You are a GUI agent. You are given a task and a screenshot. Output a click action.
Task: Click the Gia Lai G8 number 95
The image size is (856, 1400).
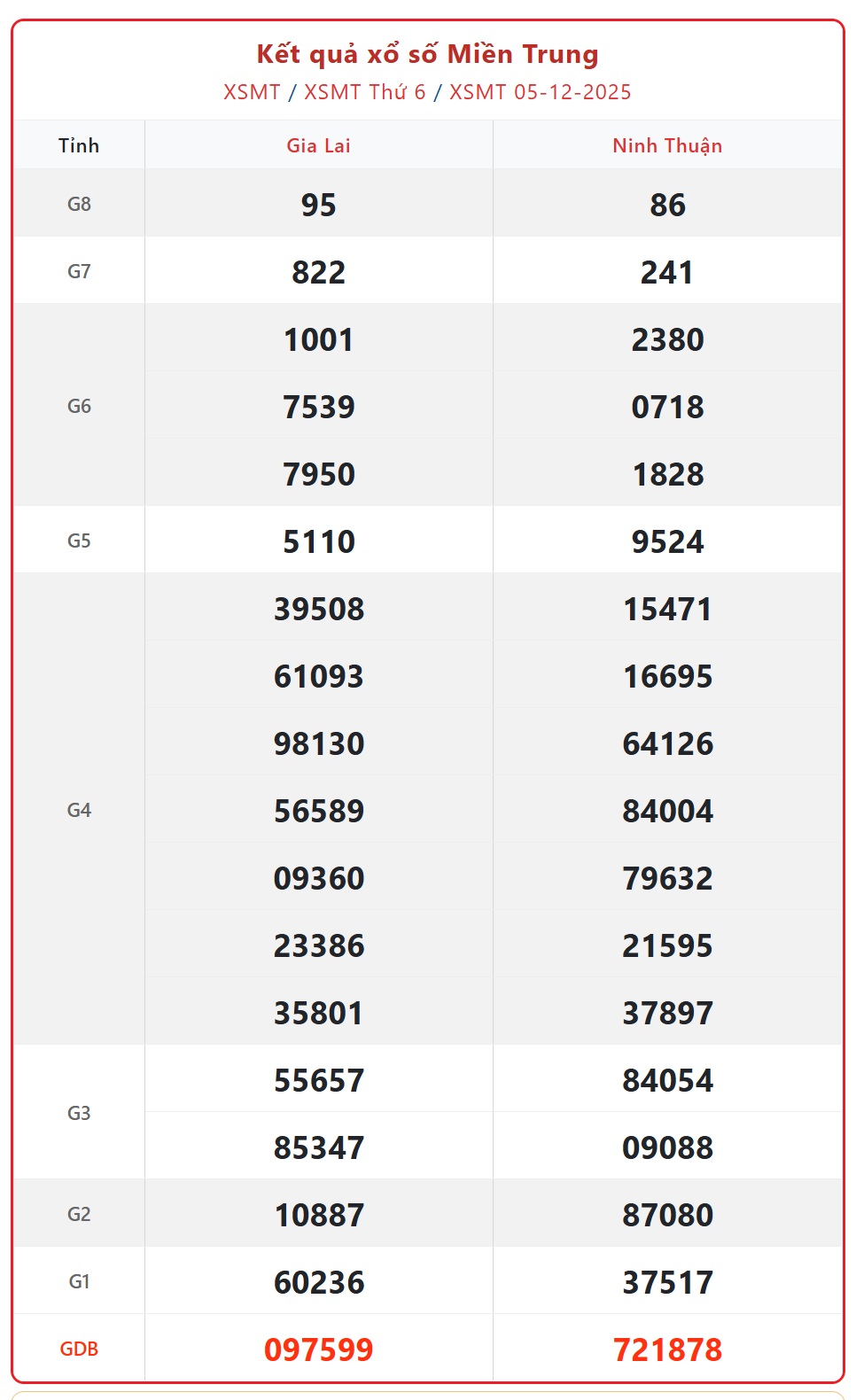click(318, 205)
